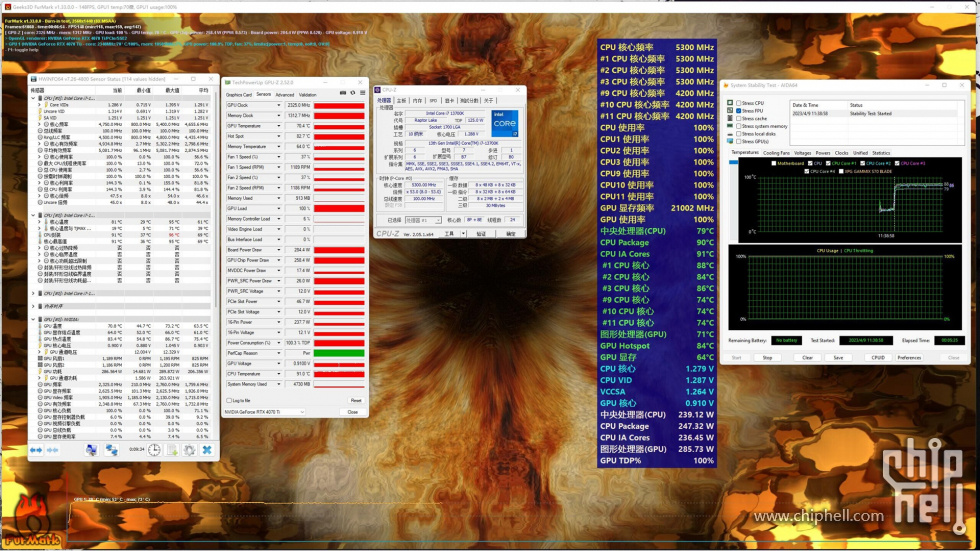The height and width of the screenshot is (551, 980).
Task: Open AIDA64 Statistics tab
Action: coord(881,153)
